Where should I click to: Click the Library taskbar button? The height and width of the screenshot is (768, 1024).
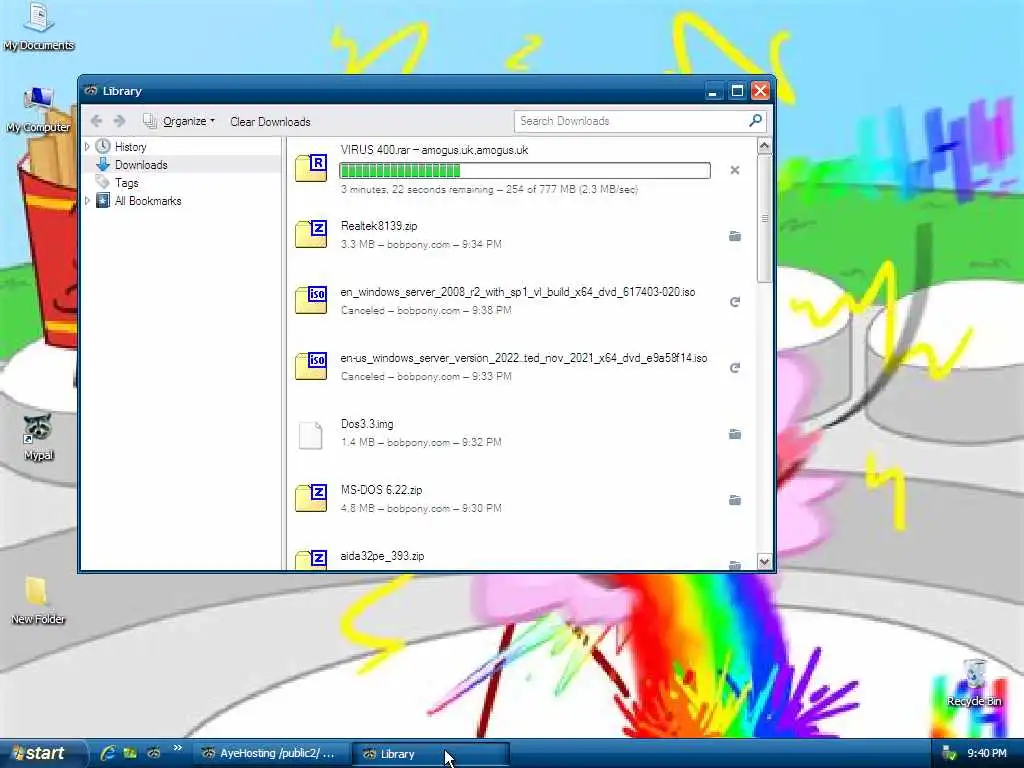point(430,754)
